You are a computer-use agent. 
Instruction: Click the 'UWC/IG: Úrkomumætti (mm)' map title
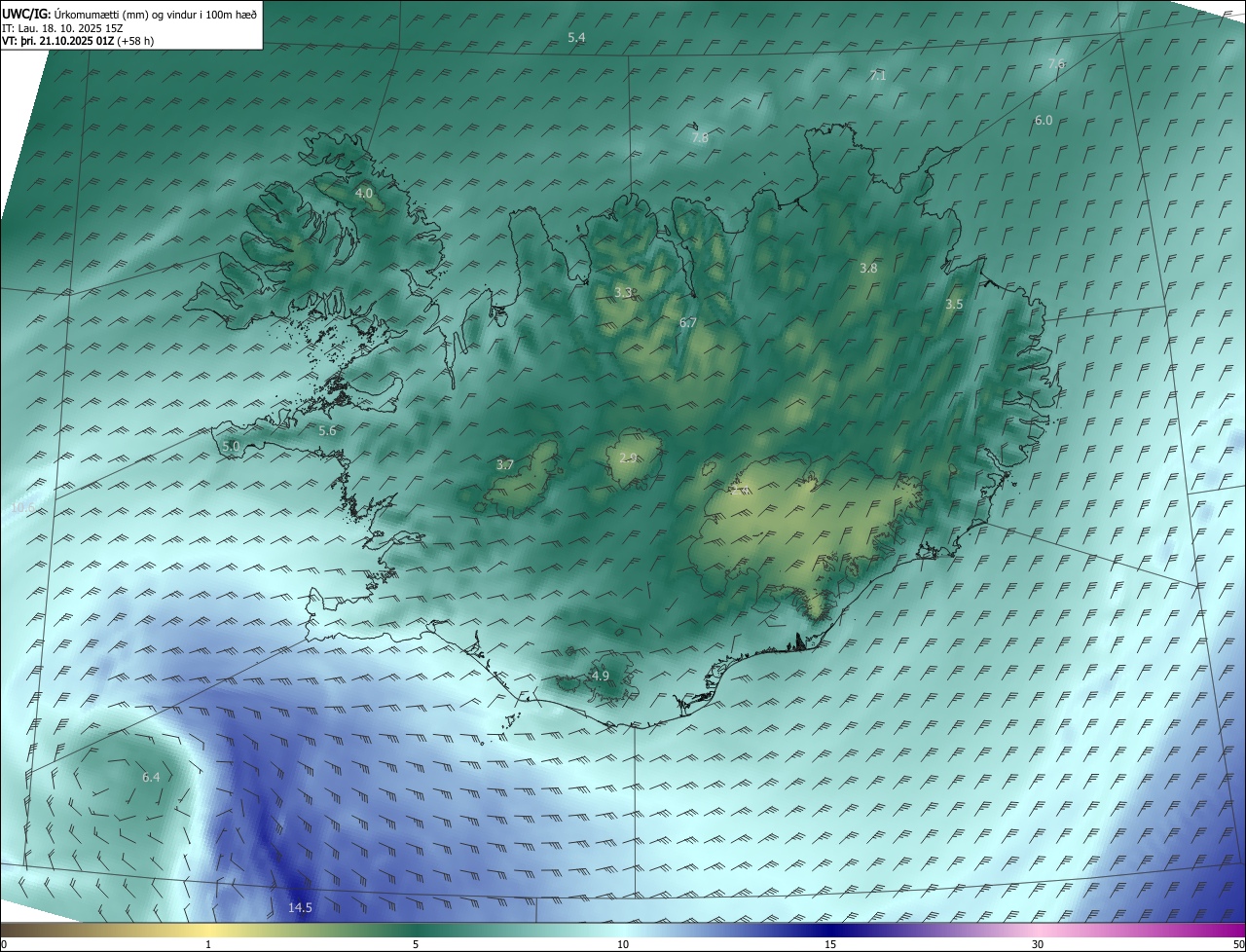pyautogui.click(x=129, y=14)
